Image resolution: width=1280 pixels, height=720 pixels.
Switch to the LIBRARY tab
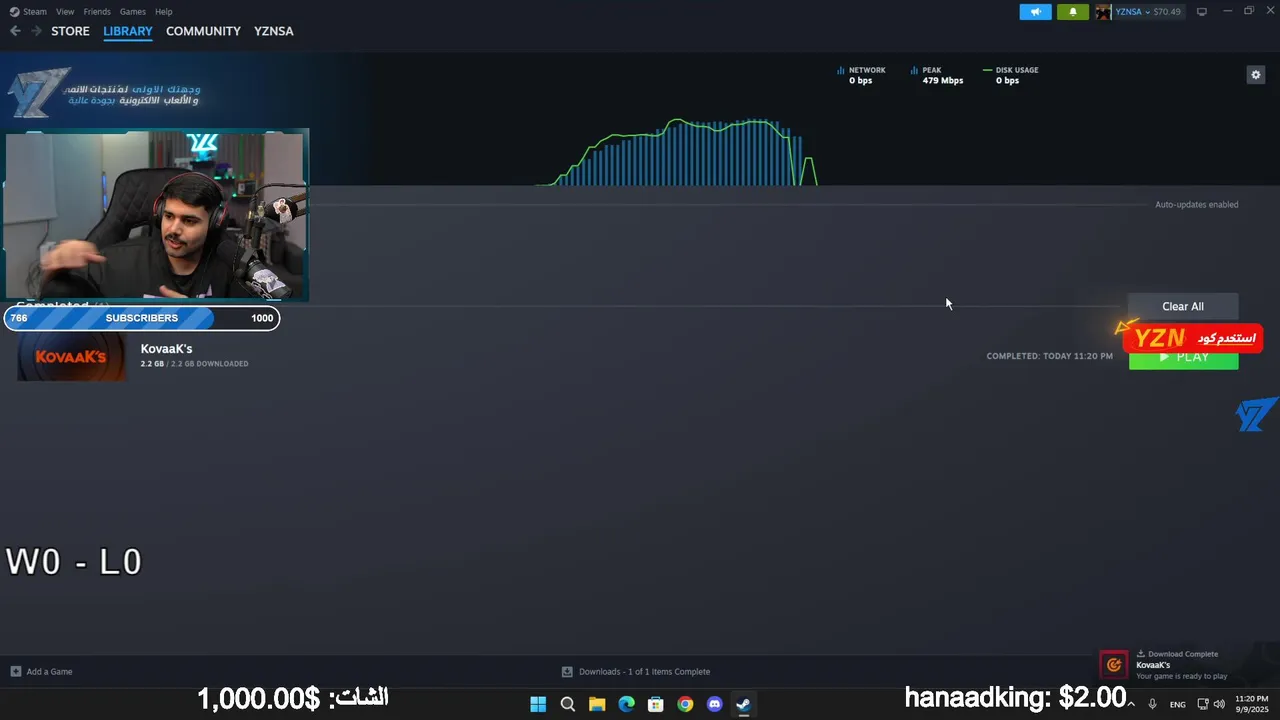tap(128, 31)
